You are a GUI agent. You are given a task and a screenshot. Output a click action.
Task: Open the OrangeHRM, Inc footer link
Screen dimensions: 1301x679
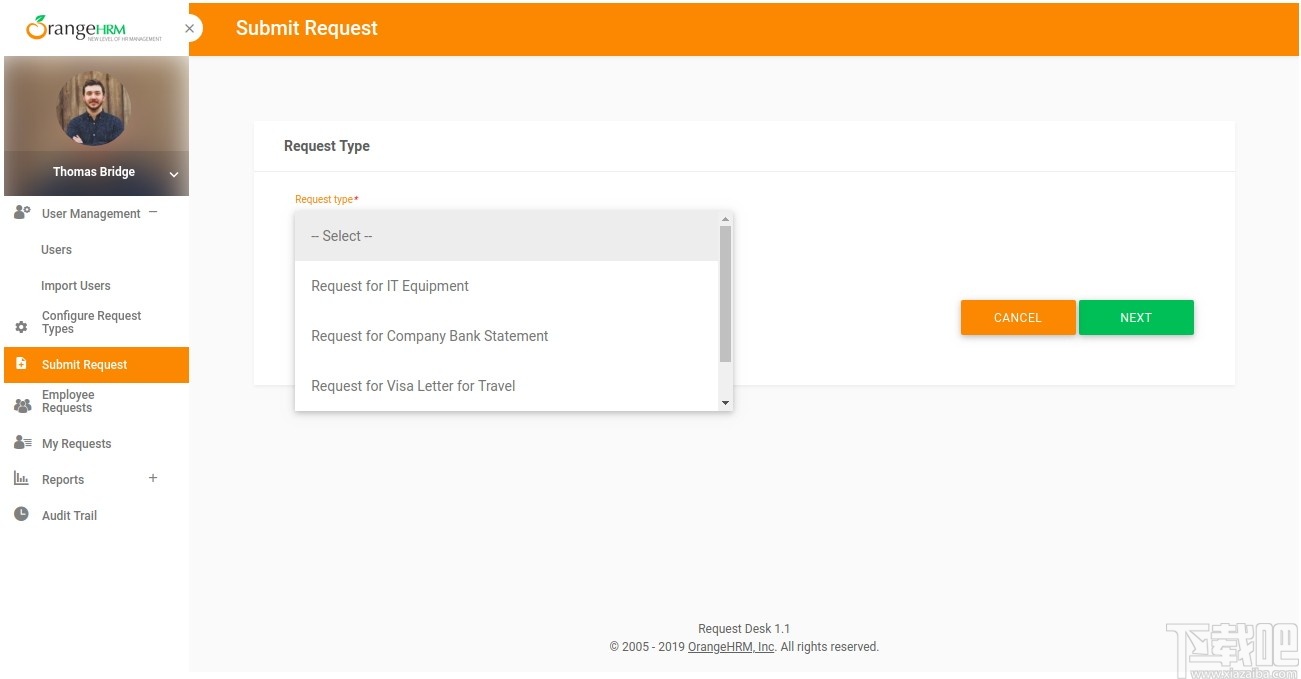coord(731,647)
